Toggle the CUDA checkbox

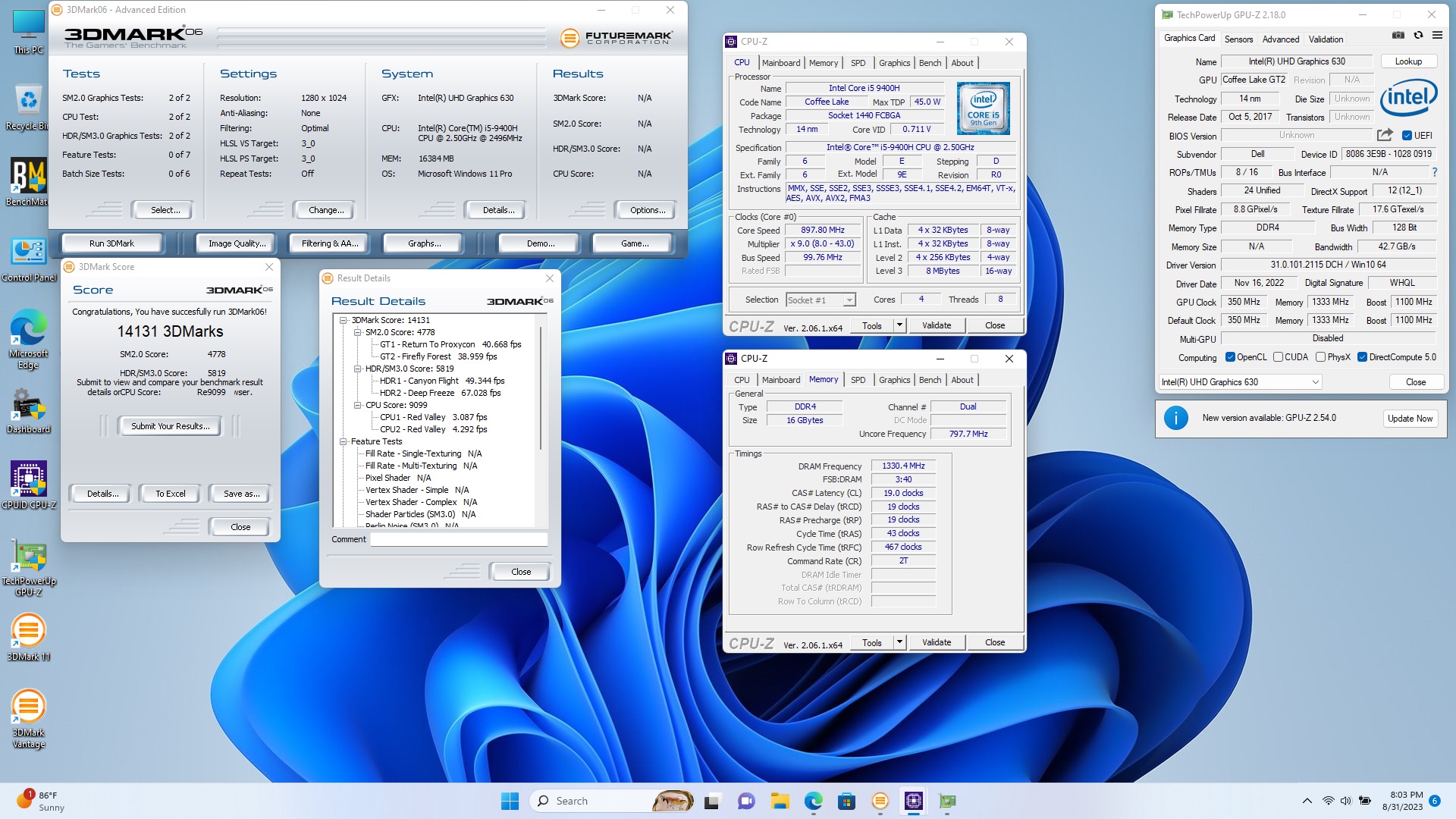pos(1278,357)
